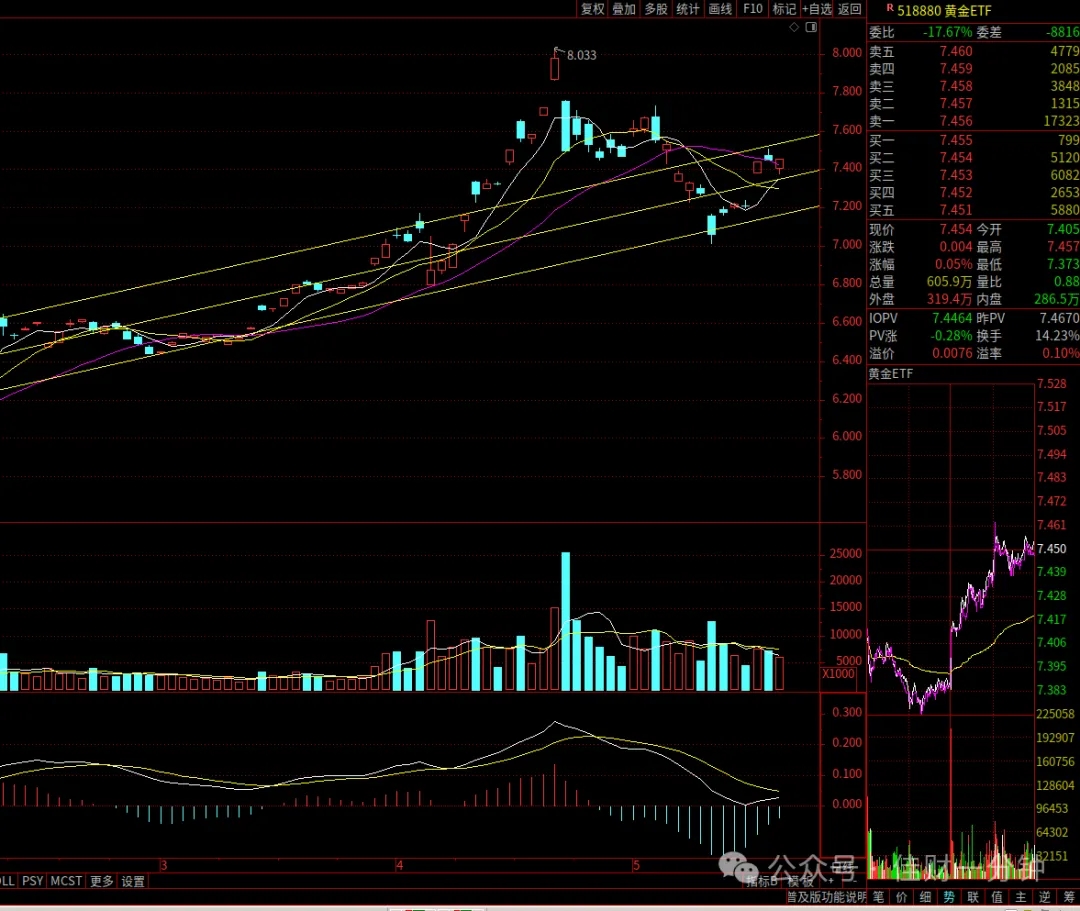
Task: Open 普及版功能说明 link
Action: click(x=827, y=897)
